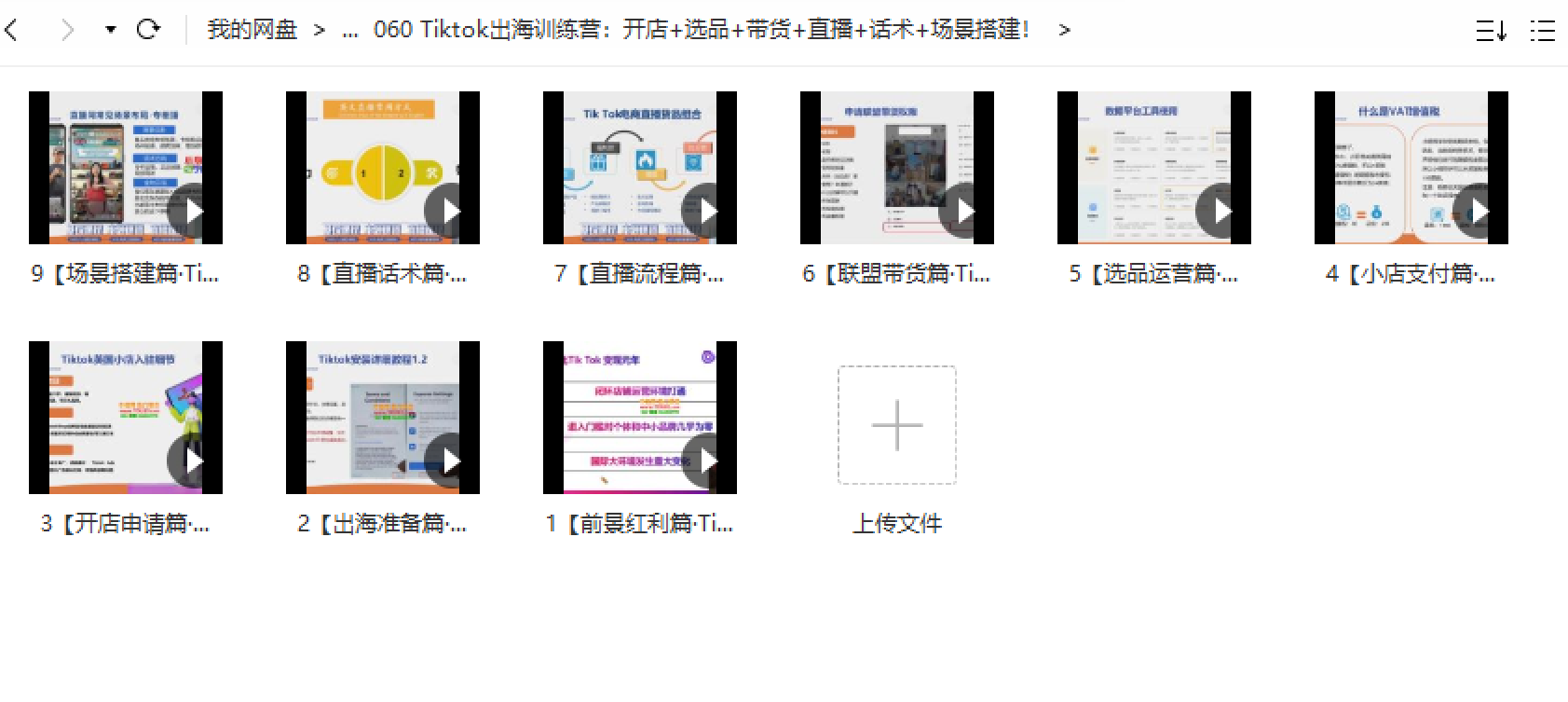Image resolution: width=1568 pixels, height=702 pixels.
Task: Open video 3 开店申请篇 thumbnail
Action: pyautogui.click(x=126, y=418)
